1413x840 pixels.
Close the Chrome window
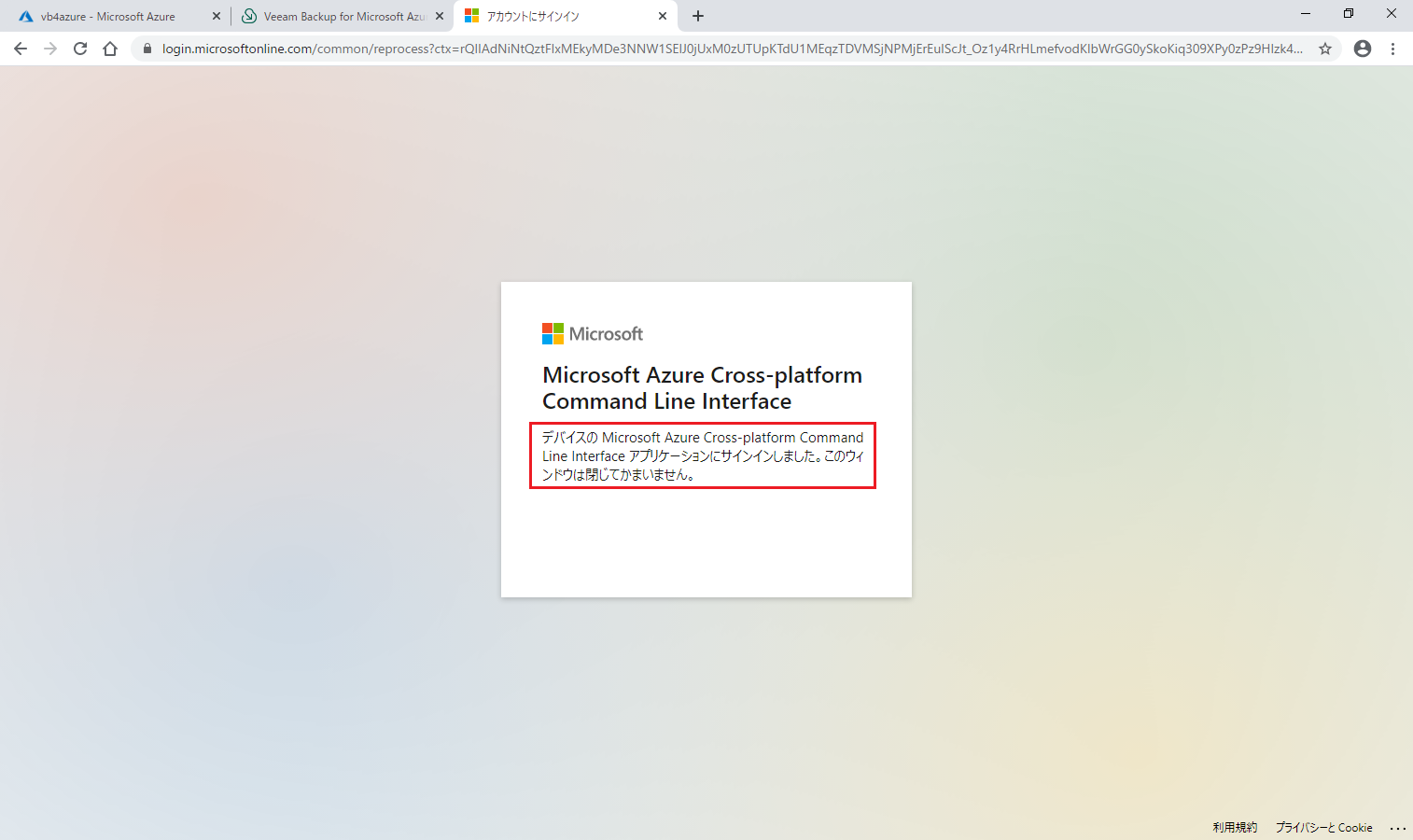click(1392, 13)
